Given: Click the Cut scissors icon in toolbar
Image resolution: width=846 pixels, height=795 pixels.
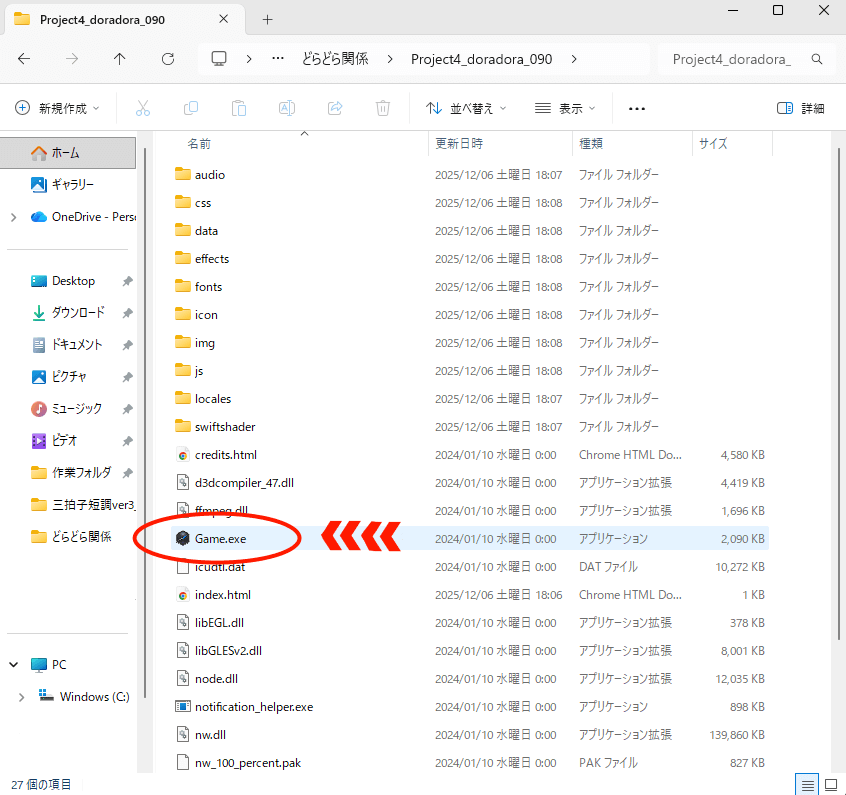Looking at the screenshot, I should 143,108.
